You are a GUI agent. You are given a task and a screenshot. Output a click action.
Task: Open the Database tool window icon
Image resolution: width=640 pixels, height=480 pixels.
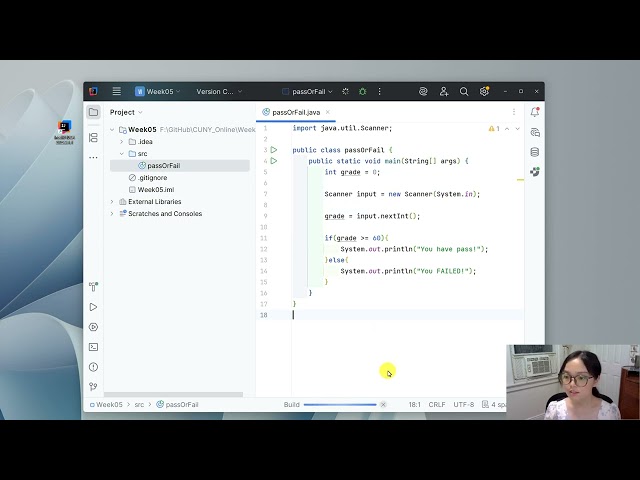coord(535,152)
